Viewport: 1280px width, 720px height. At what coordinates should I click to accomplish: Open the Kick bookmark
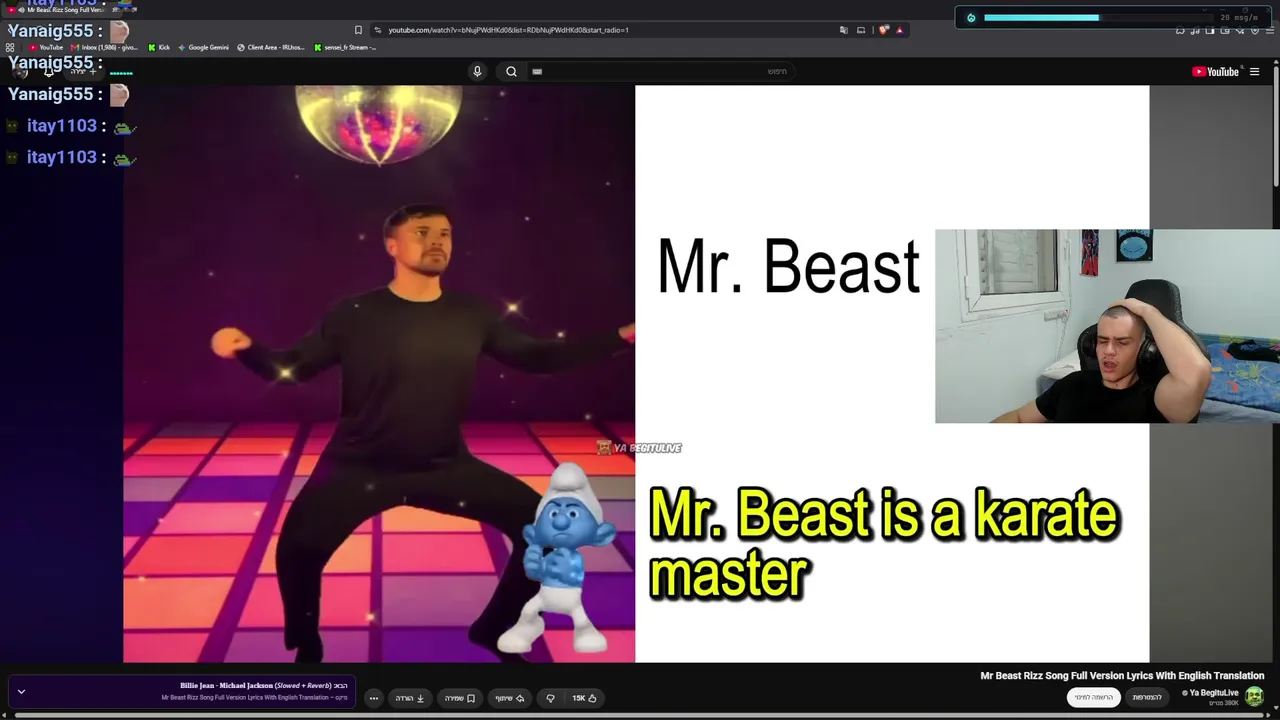[159, 47]
